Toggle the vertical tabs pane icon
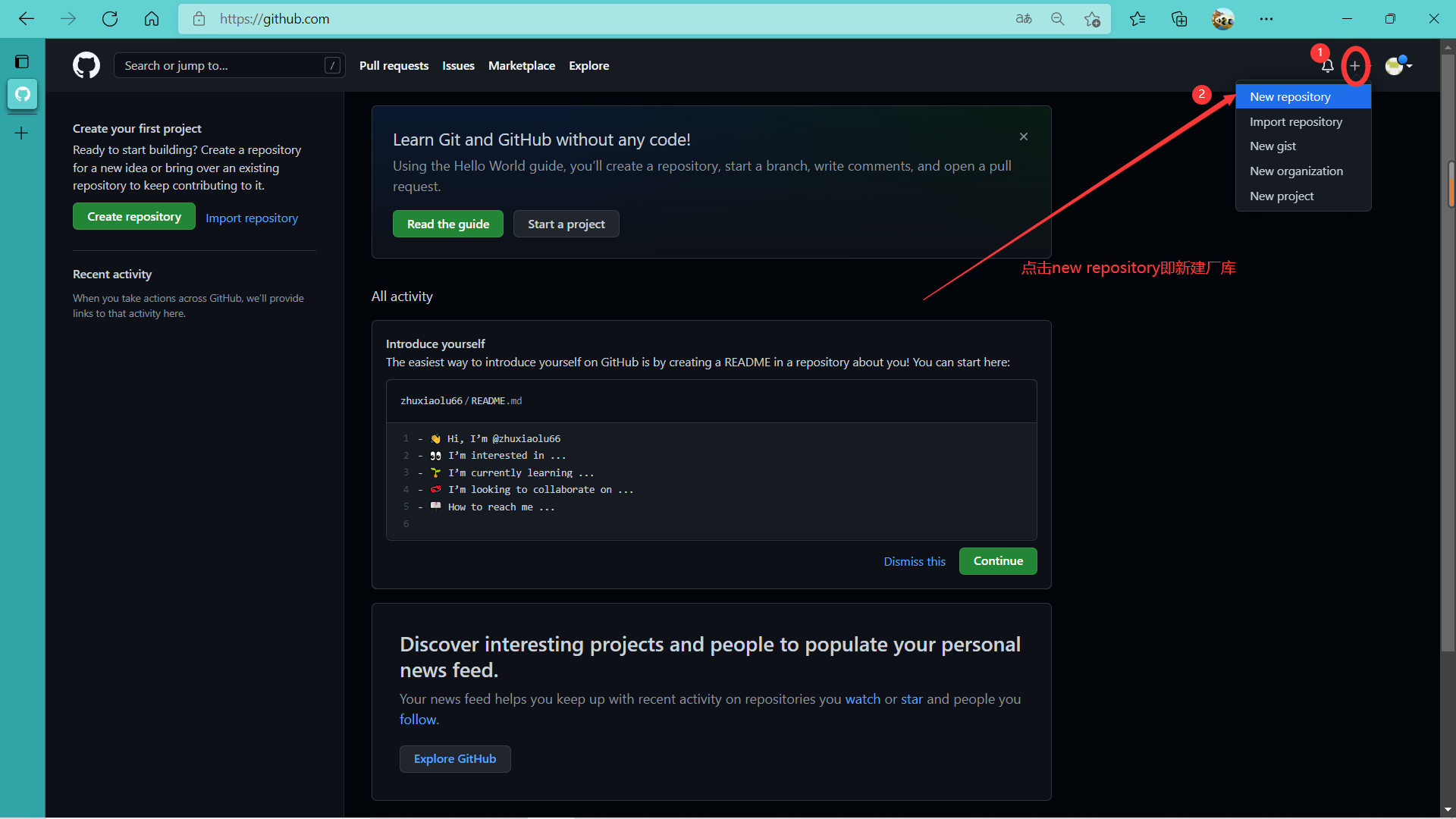Screen dimensions: 1456x819 point(22,61)
